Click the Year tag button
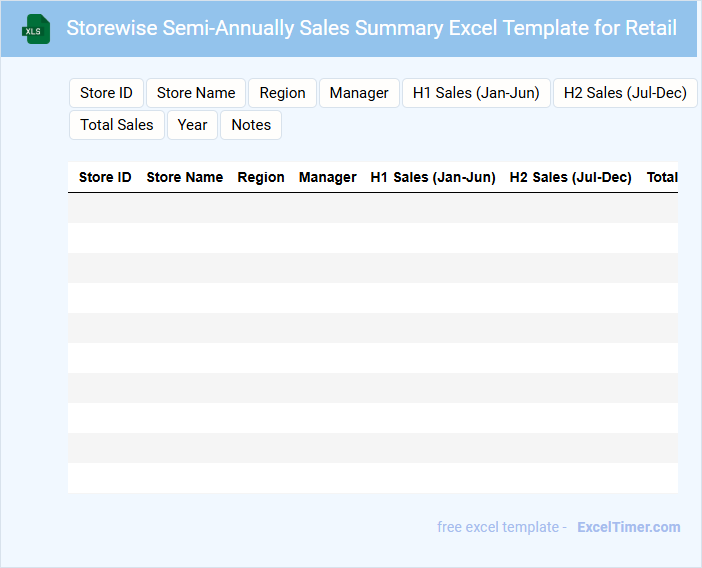The height and width of the screenshot is (568, 702). pyautogui.click(x=192, y=125)
